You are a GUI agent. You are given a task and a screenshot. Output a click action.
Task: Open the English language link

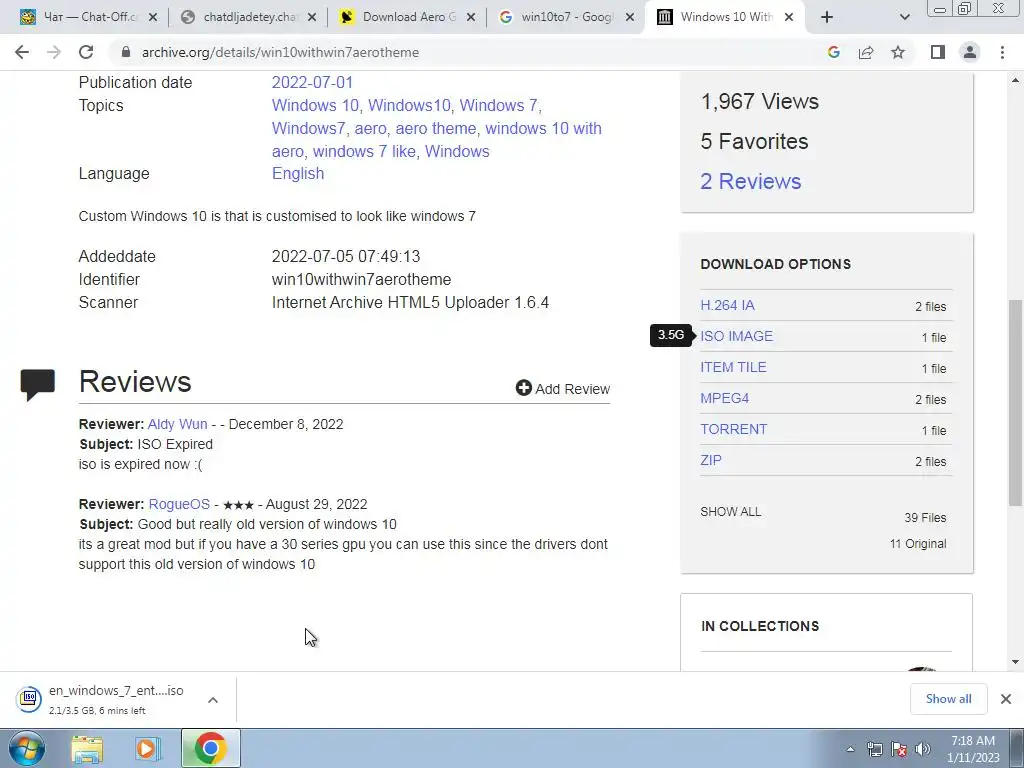(x=298, y=173)
